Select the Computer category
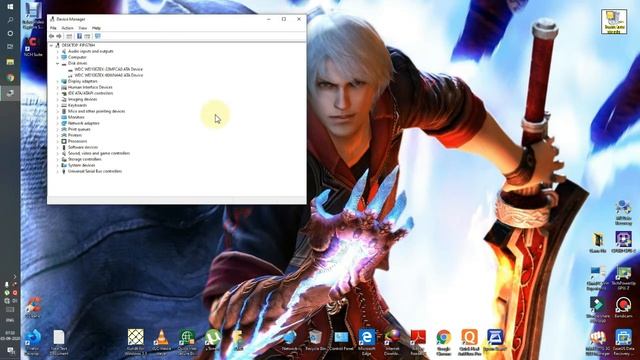Image resolution: width=640 pixels, height=360 pixels. (x=77, y=58)
